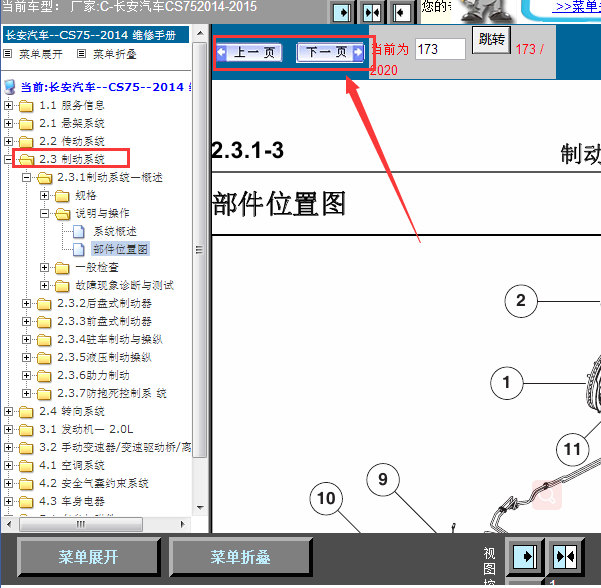Expand the 故障现象诊断与测试 folder
The image size is (601, 588).
pos(44,286)
